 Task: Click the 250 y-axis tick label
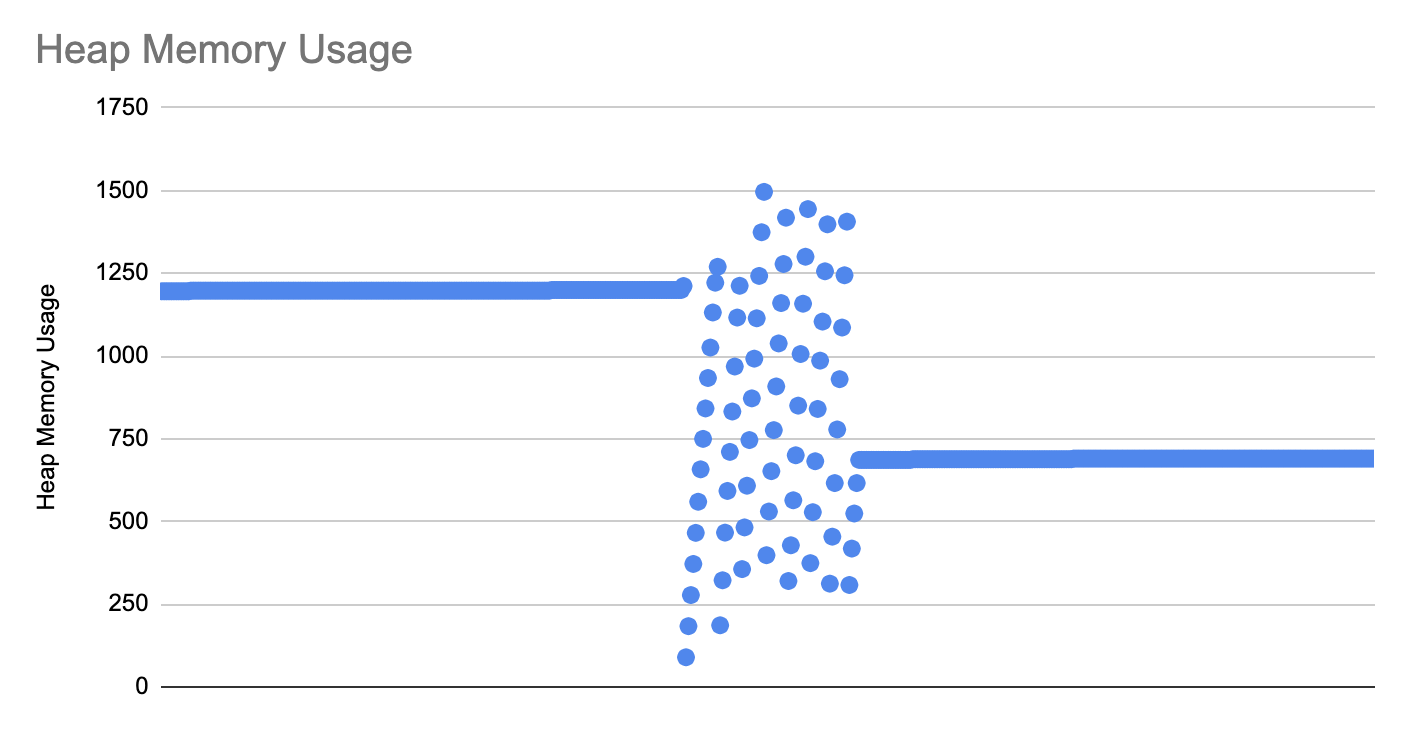pos(129,604)
